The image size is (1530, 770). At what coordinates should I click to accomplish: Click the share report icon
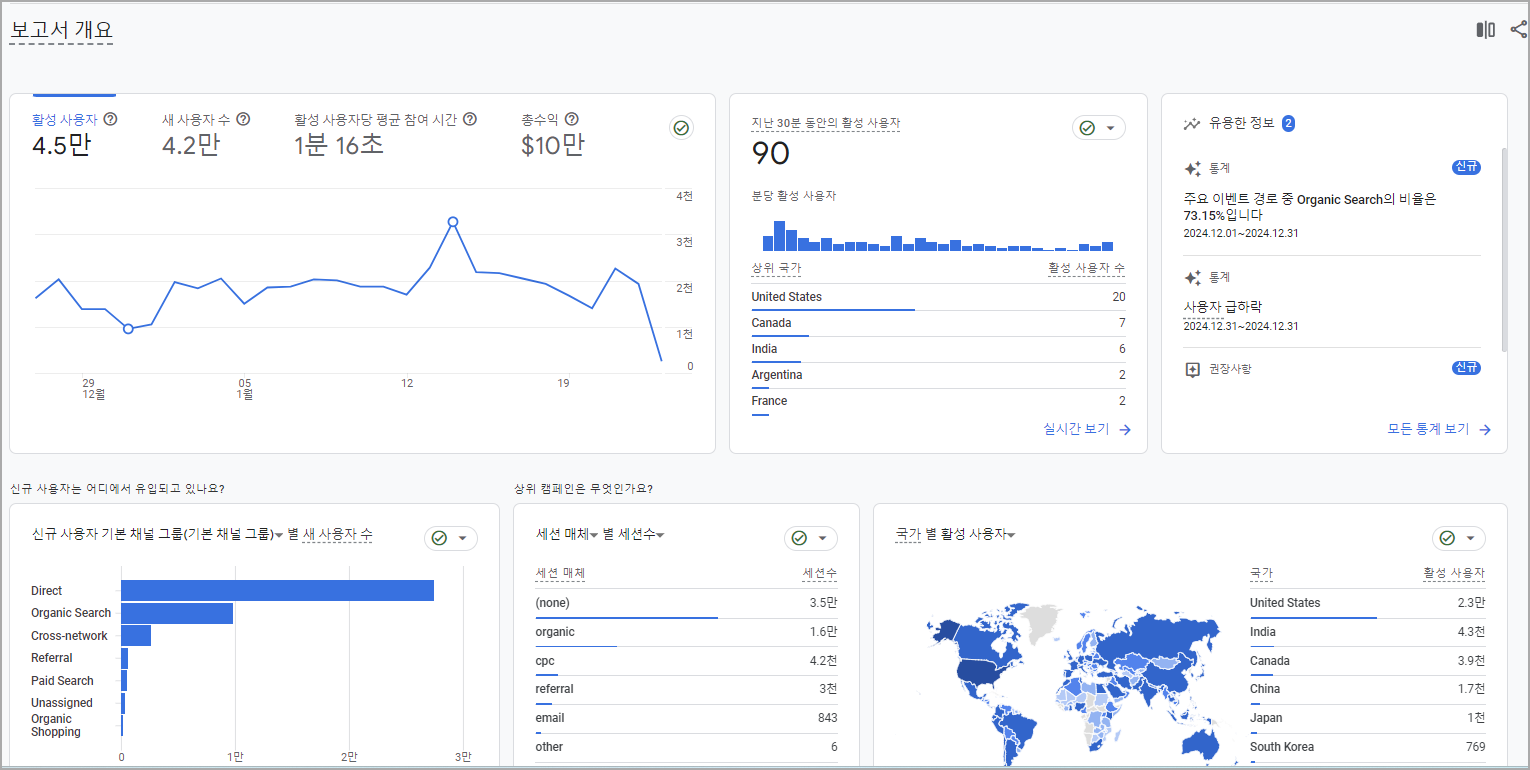[x=1518, y=29]
